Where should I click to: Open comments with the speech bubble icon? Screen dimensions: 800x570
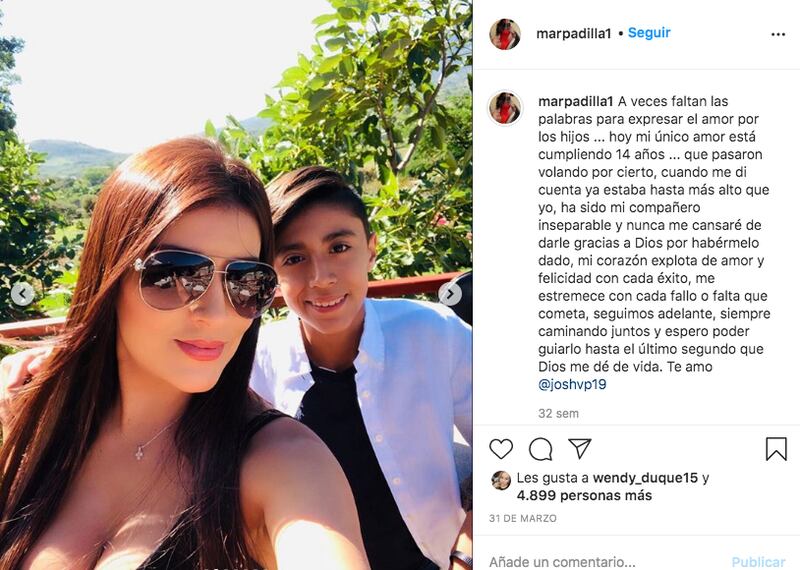click(x=540, y=449)
